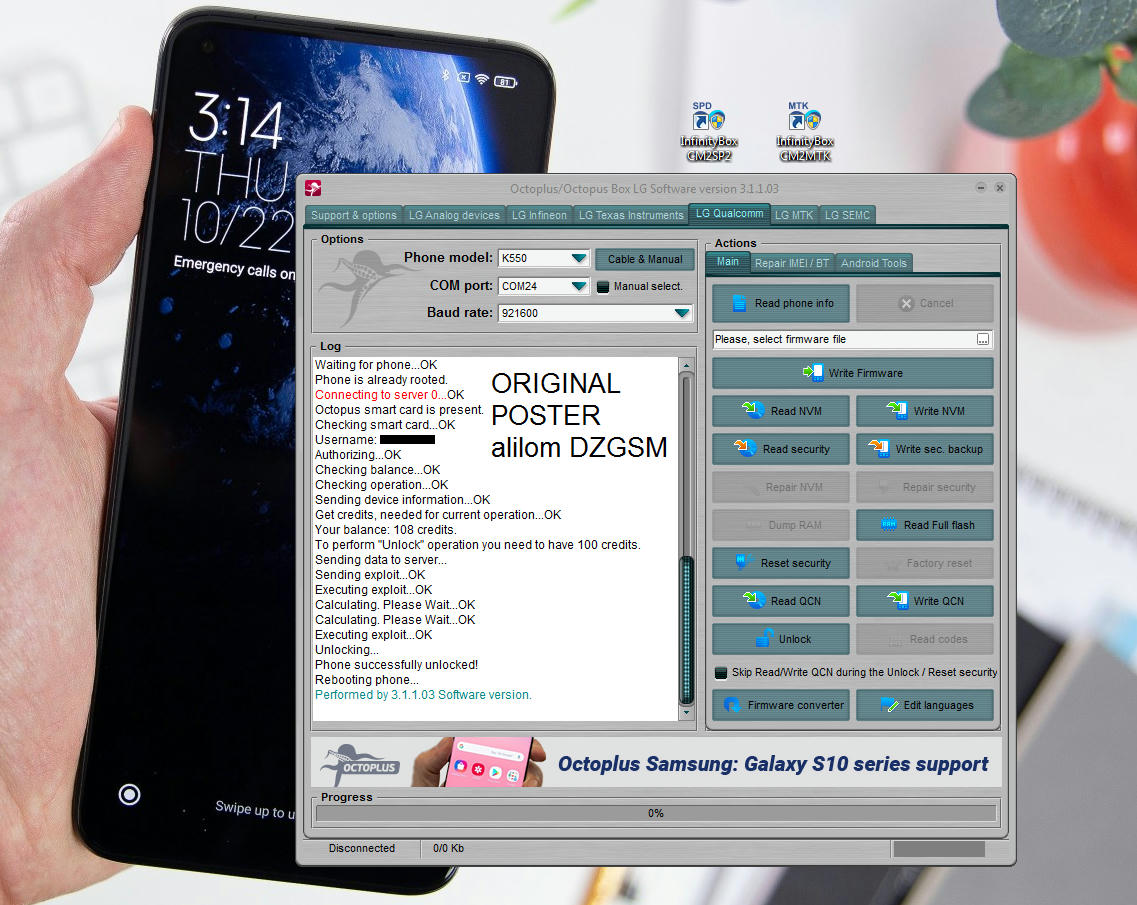Screen dimensions: 1137x905
Task: Minimize the Octoplus window
Action: point(980,188)
